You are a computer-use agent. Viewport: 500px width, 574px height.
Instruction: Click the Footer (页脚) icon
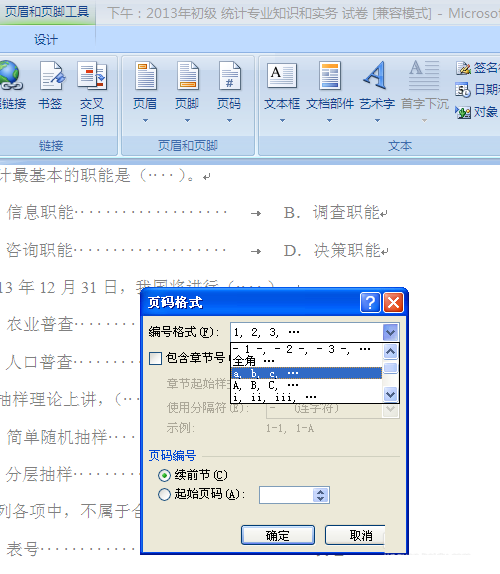pyautogui.click(x=187, y=76)
